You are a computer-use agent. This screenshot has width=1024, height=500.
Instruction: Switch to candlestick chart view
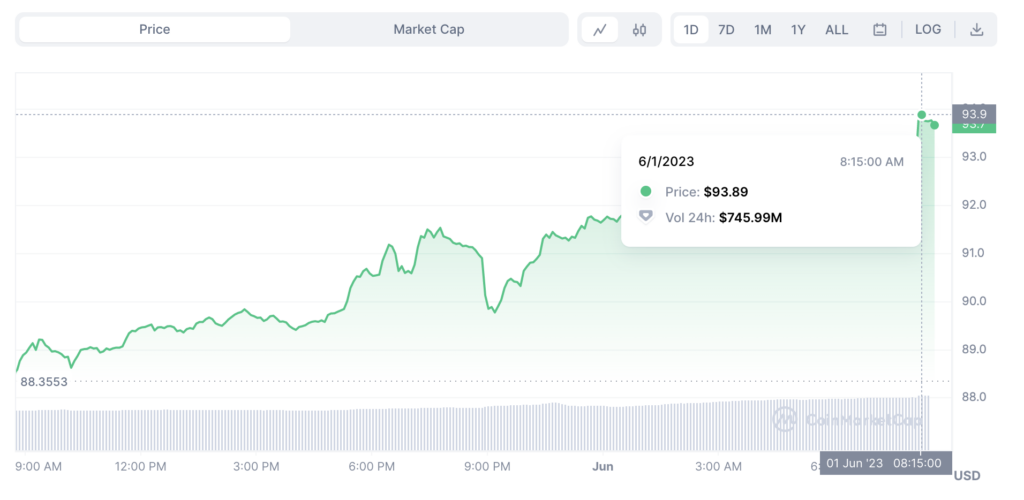(x=639, y=30)
